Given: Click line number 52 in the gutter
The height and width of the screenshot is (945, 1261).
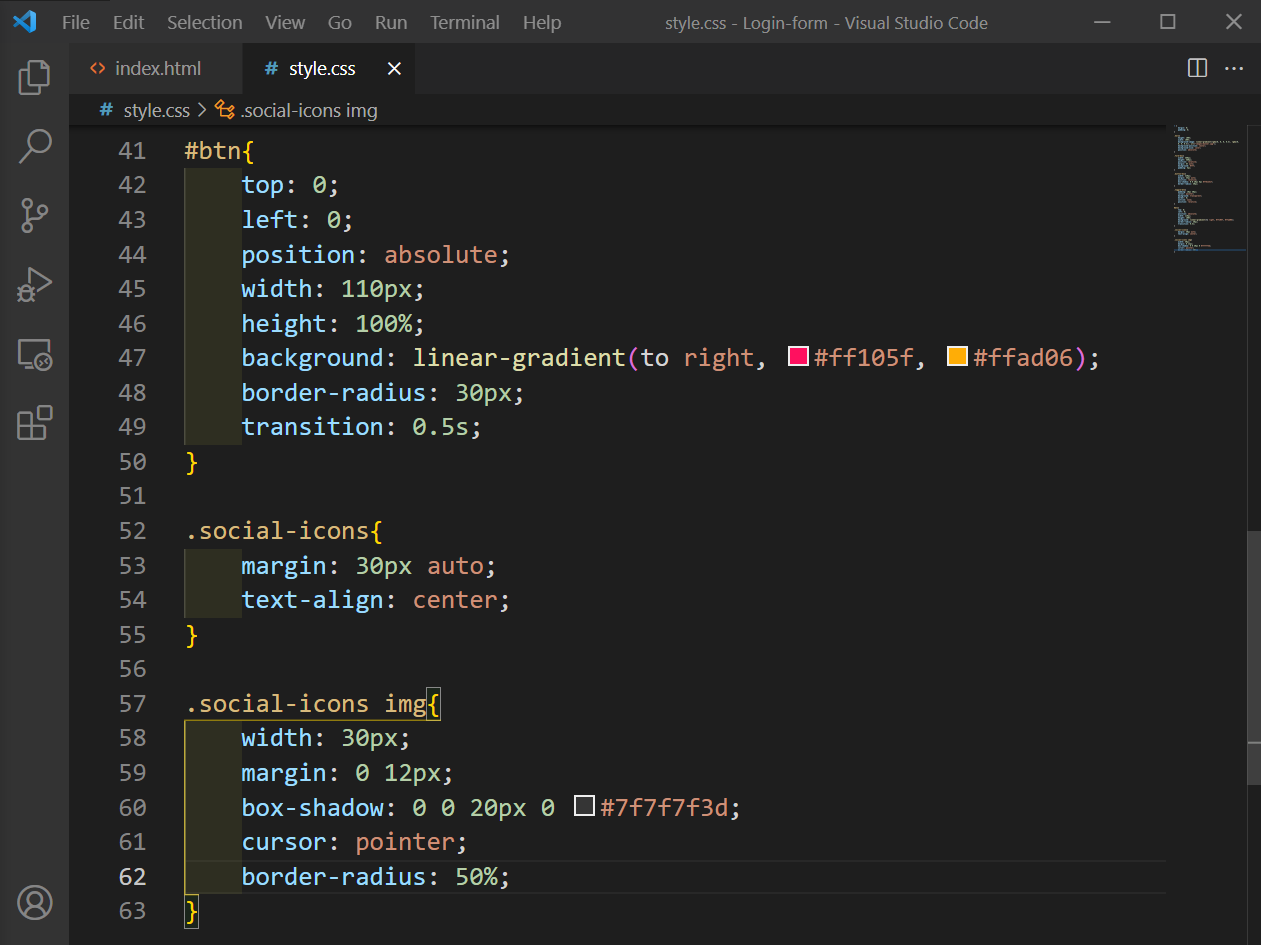Looking at the screenshot, I should tap(132, 530).
